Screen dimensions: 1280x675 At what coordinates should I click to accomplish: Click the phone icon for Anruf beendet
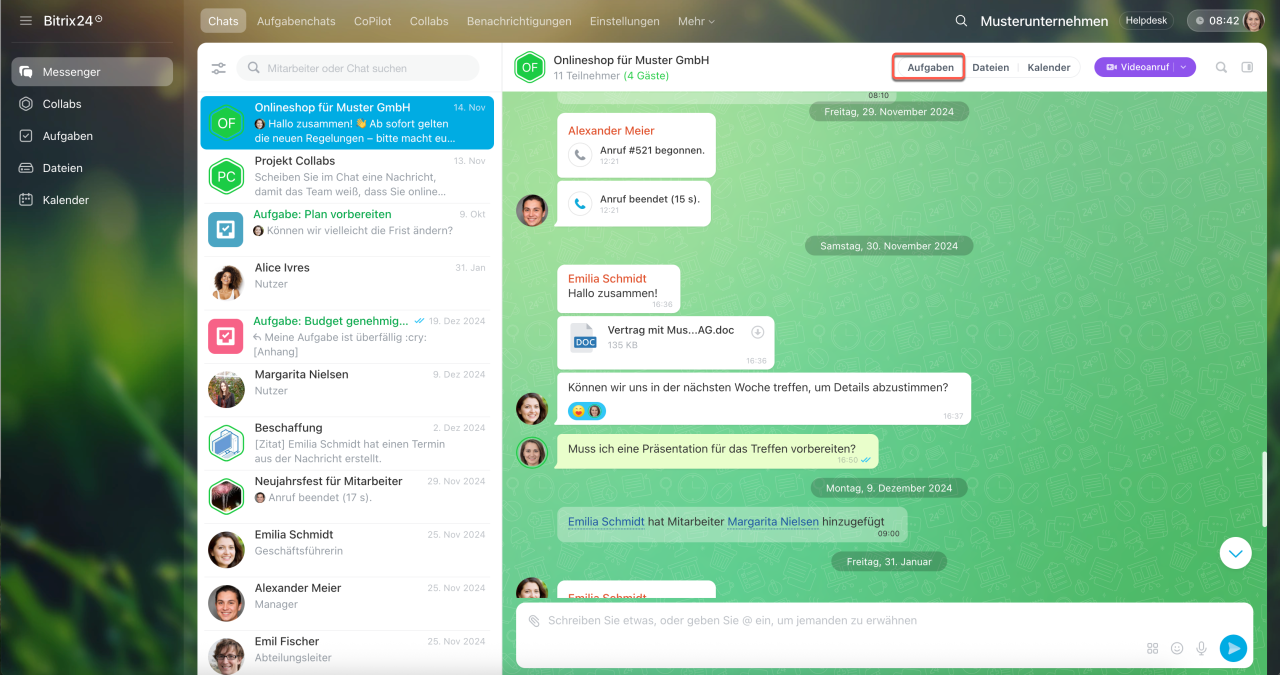579,203
